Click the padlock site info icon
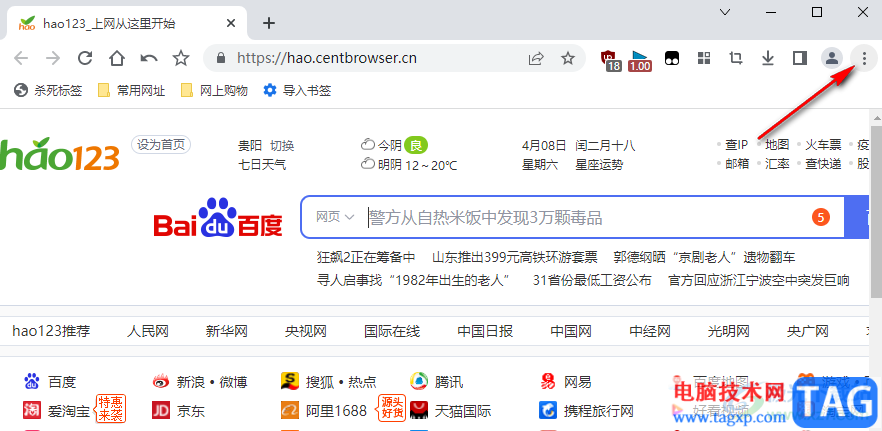 [x=221, y=58]
